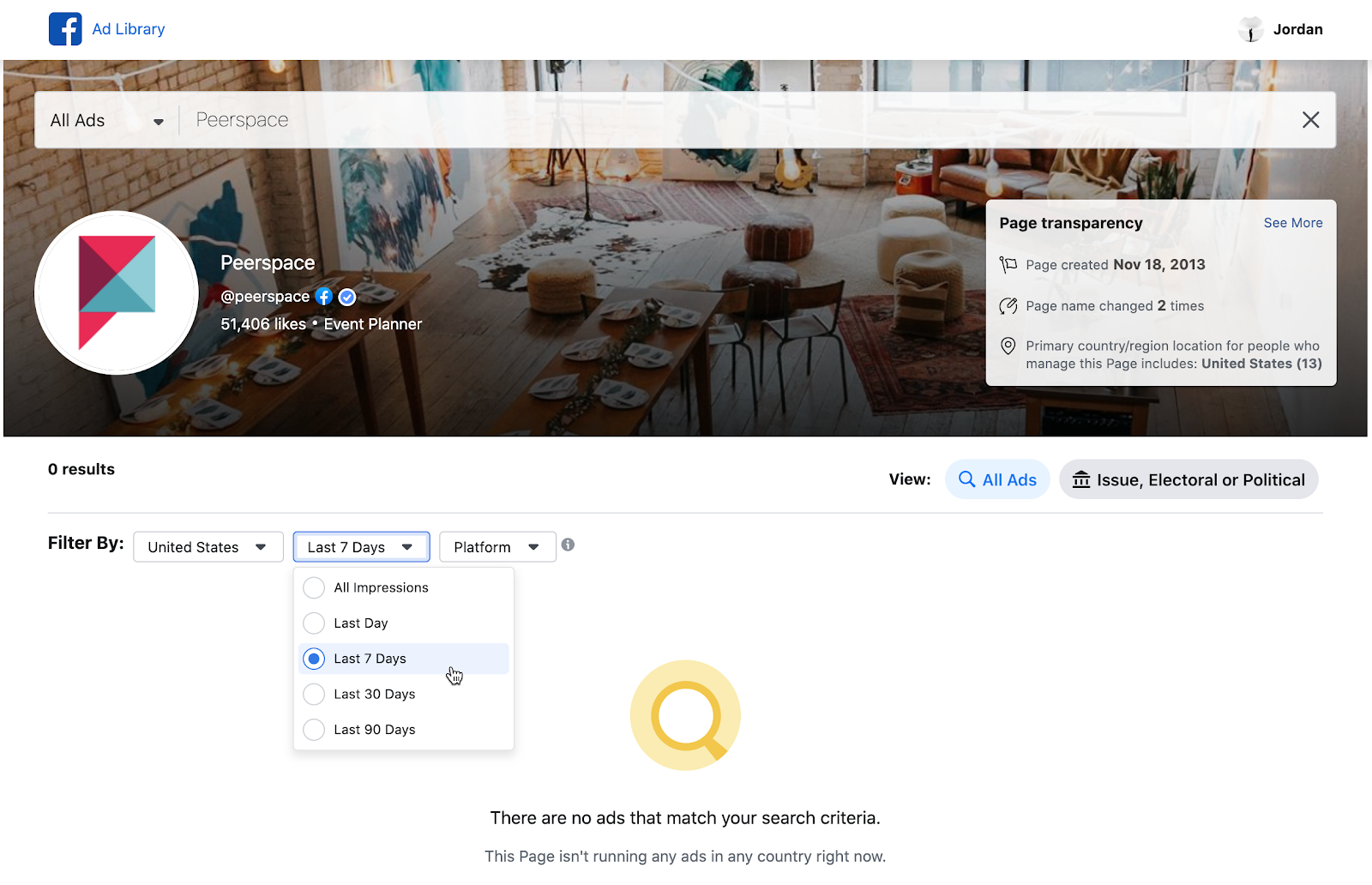
Task: Select the Last 7 Days radio option
Action: pyautogui.click(x=314, y=659)
